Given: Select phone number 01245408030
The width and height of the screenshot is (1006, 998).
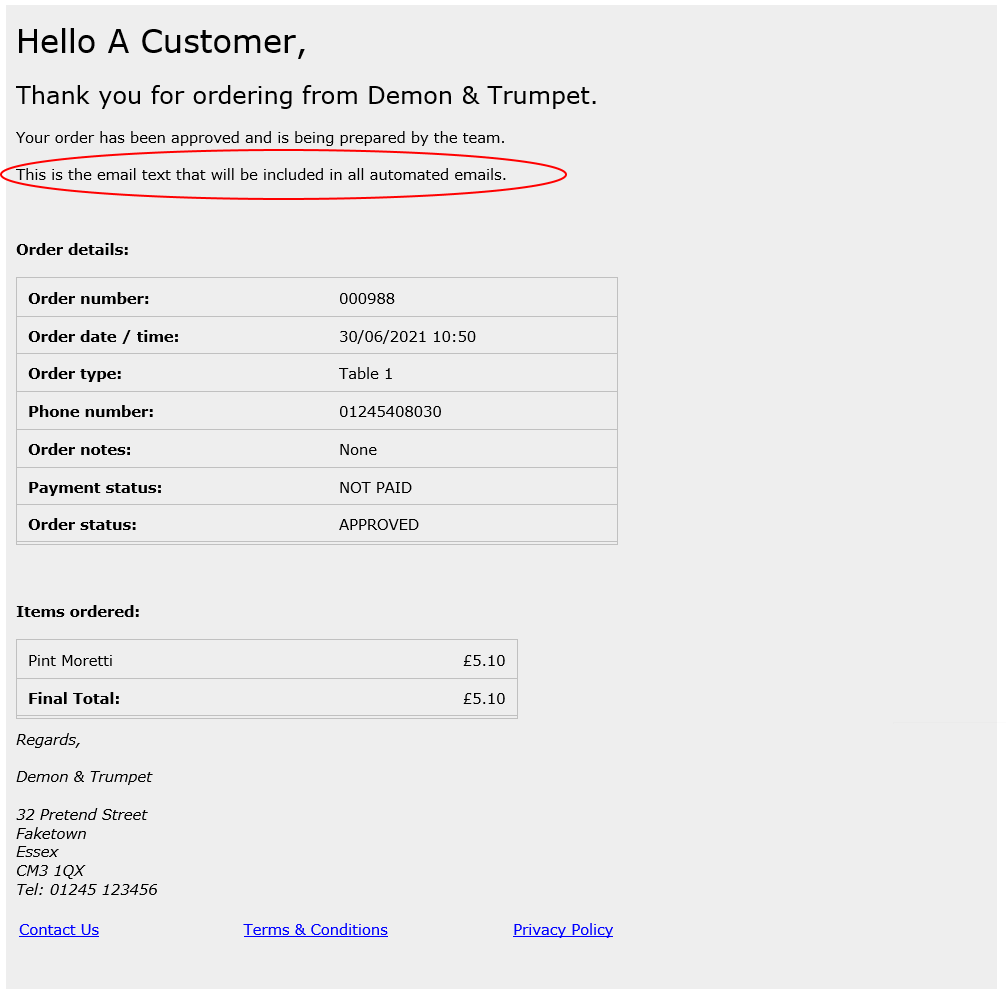Looking at the screenshot, I should [x=390, y=412].
